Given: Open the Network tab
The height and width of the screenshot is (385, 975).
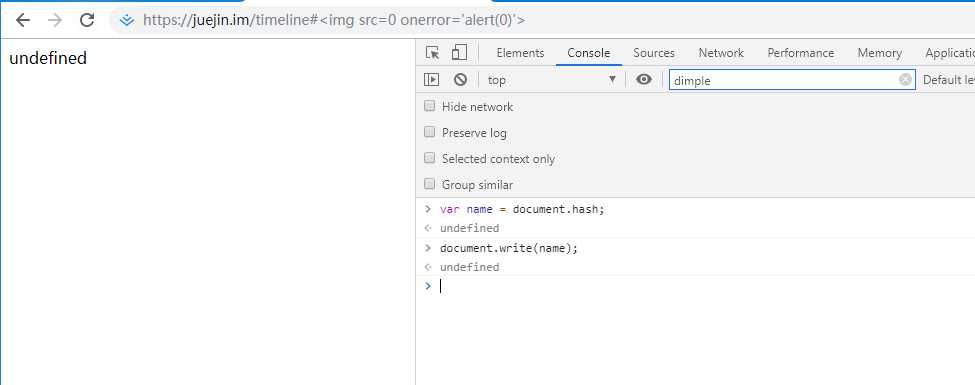Looking at the screenshot, I should point(721,53).
